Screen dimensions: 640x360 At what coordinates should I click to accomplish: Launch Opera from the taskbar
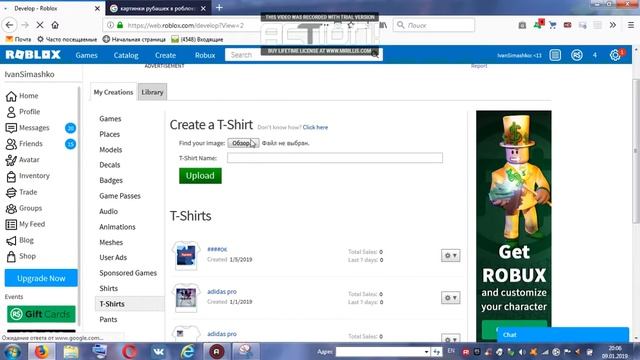point(129,351)
